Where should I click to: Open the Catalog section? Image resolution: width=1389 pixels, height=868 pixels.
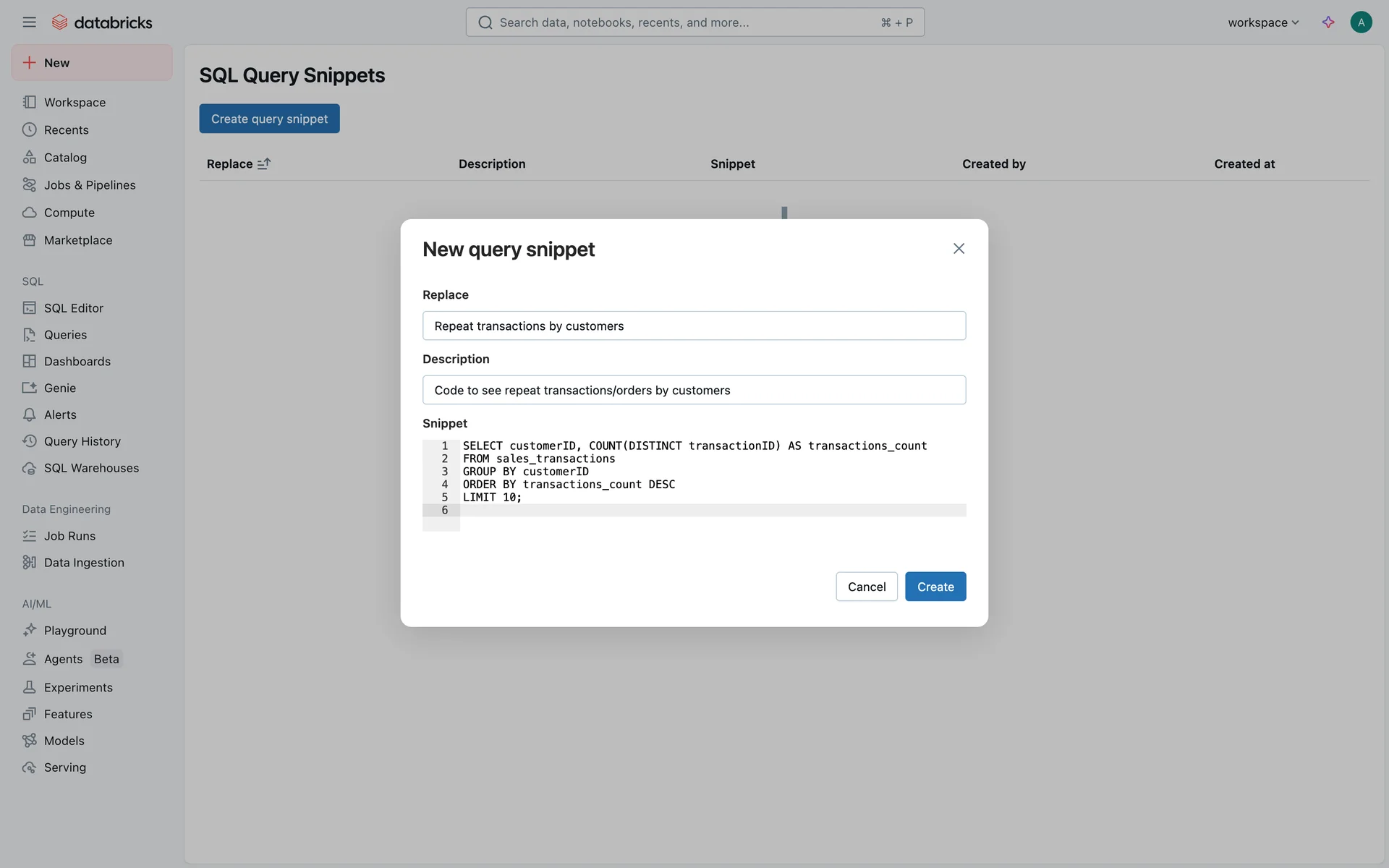click(x=65, y=158)
